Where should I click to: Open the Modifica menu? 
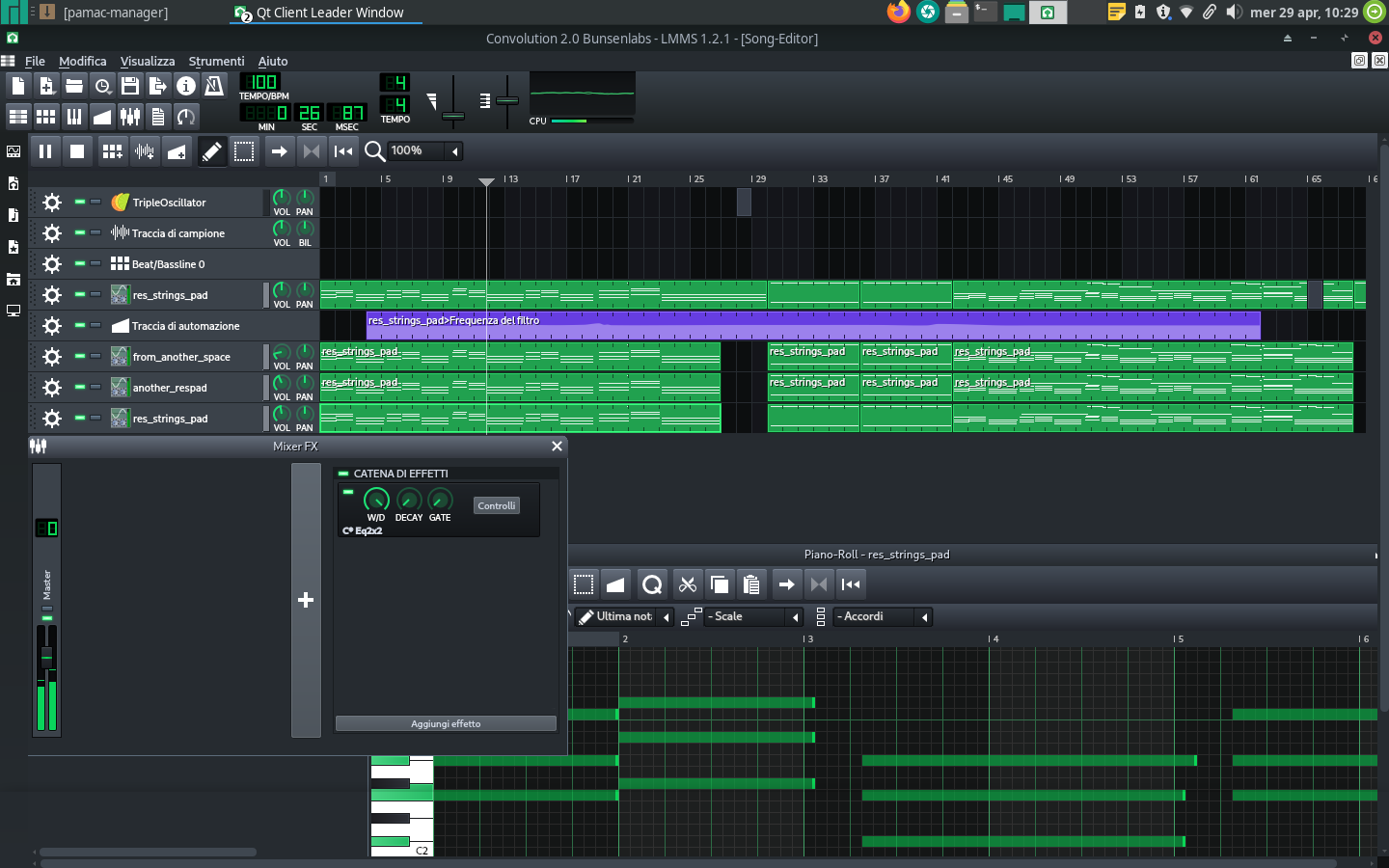click(x=83, y=61)
